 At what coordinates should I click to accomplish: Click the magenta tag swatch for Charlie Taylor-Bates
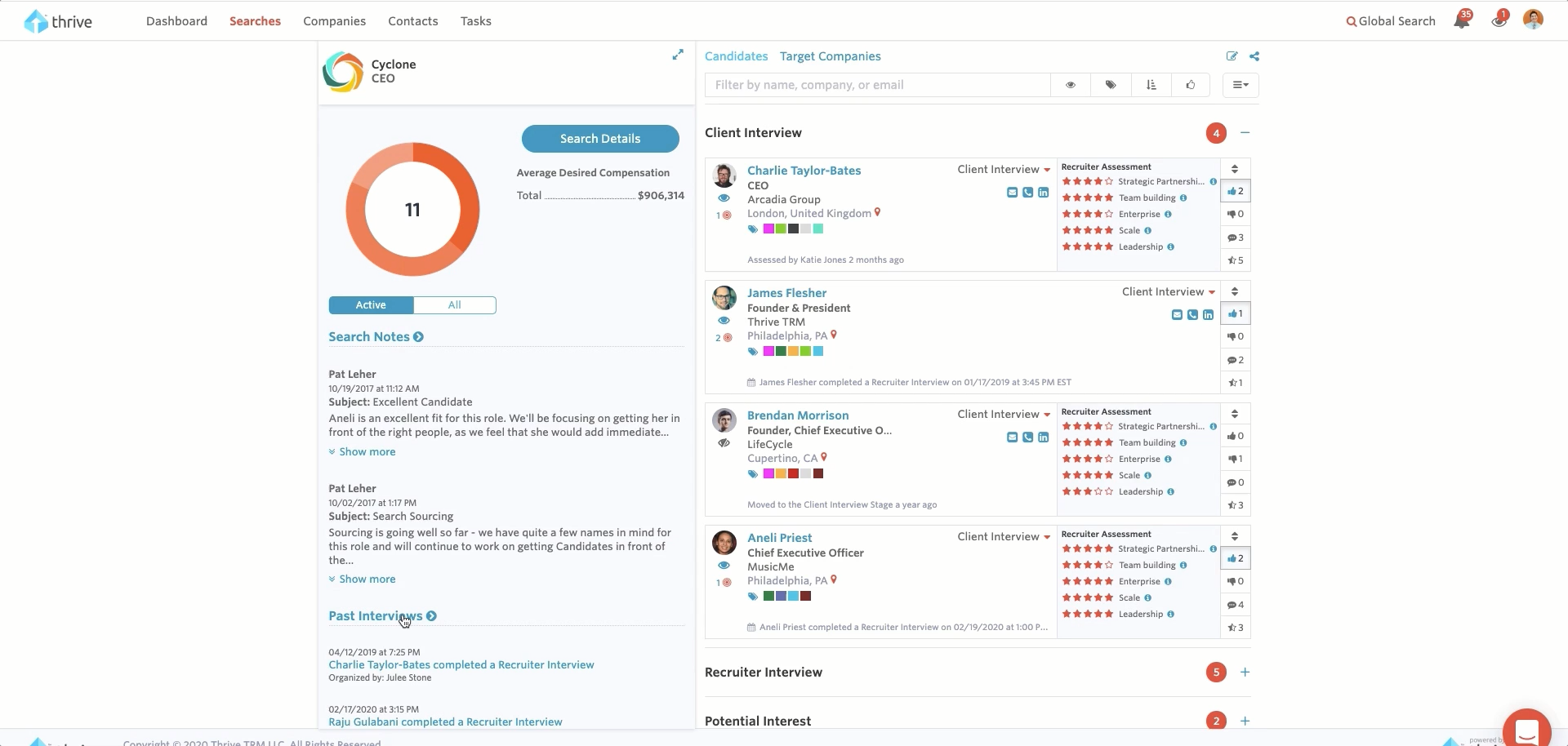coord(768,229)
